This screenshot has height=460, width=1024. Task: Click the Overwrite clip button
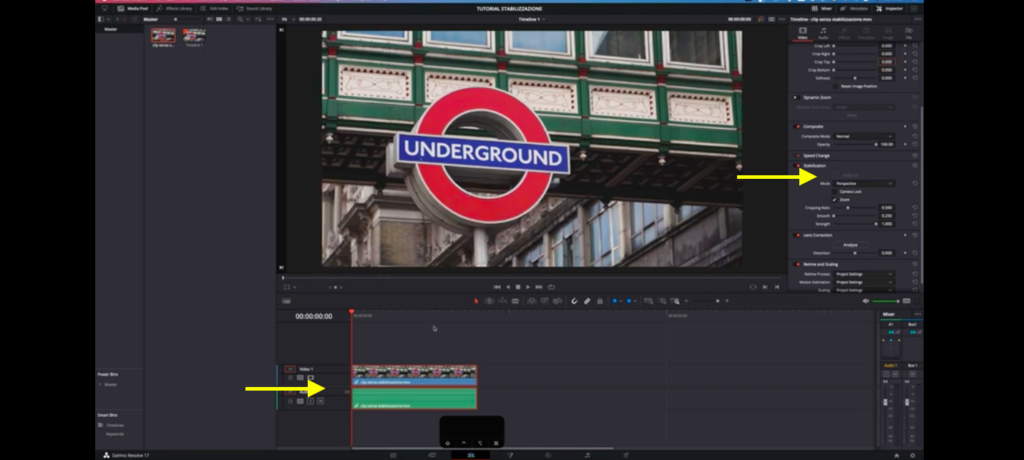[x=545, y=301]
